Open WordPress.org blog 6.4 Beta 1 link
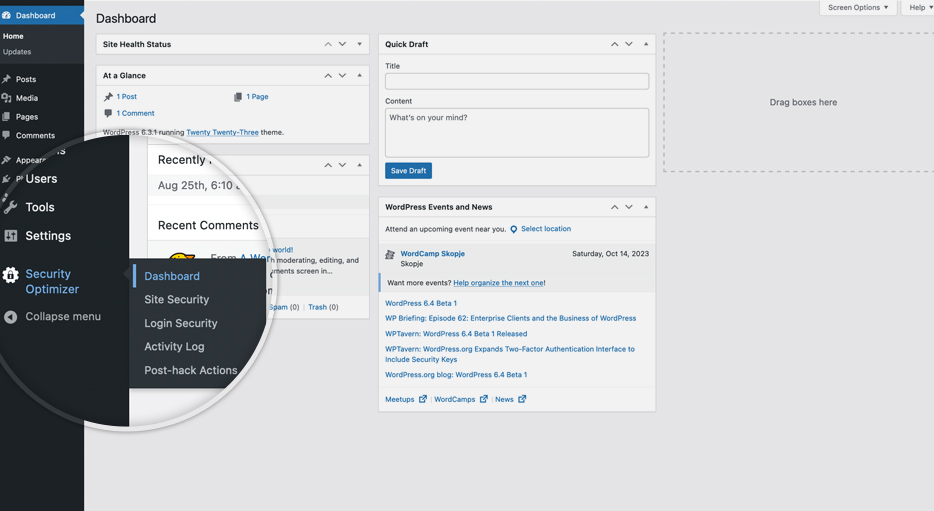The image size is (934, 511). pos(456,375)
